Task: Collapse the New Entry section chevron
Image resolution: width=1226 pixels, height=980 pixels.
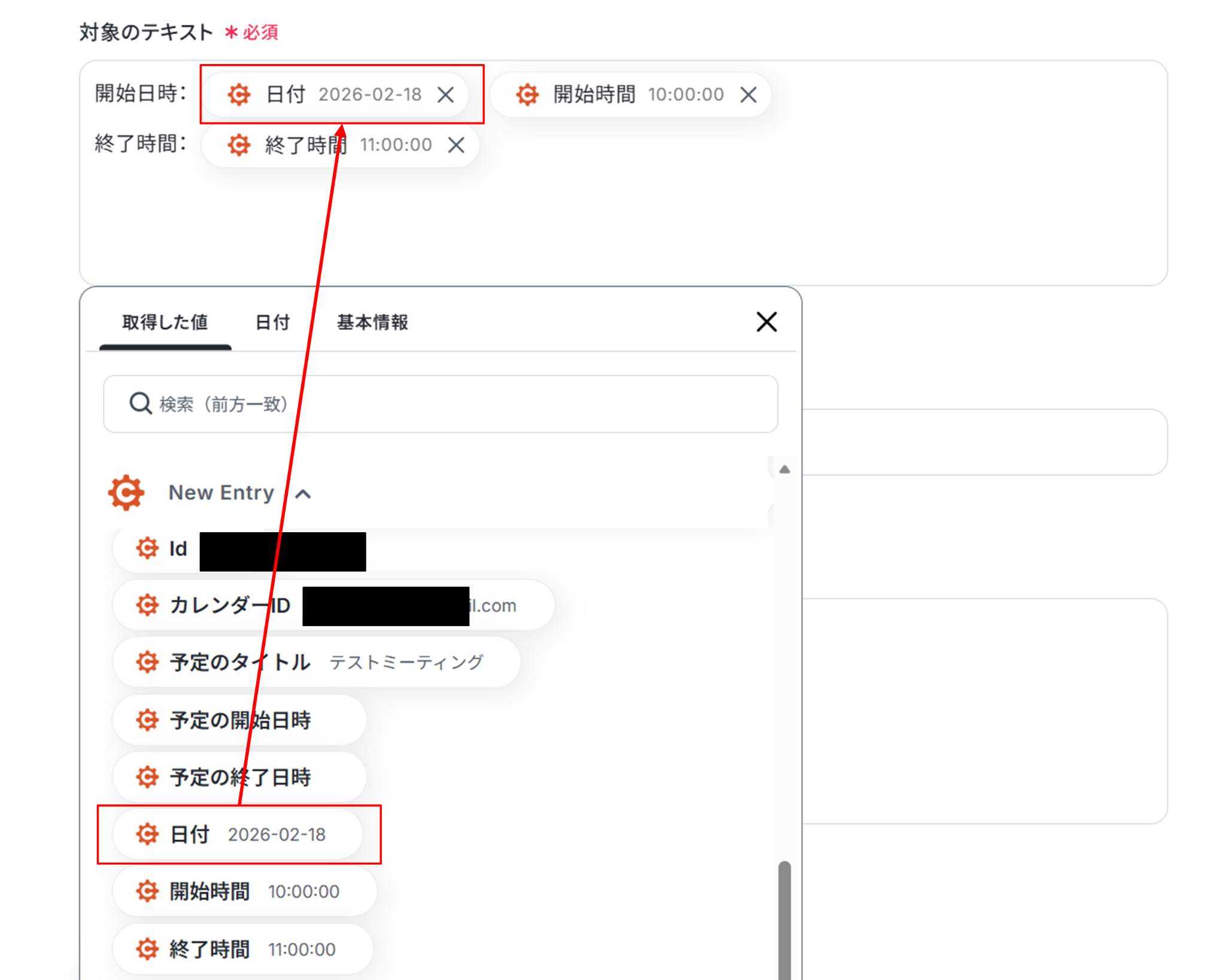Action: point(304,494)
